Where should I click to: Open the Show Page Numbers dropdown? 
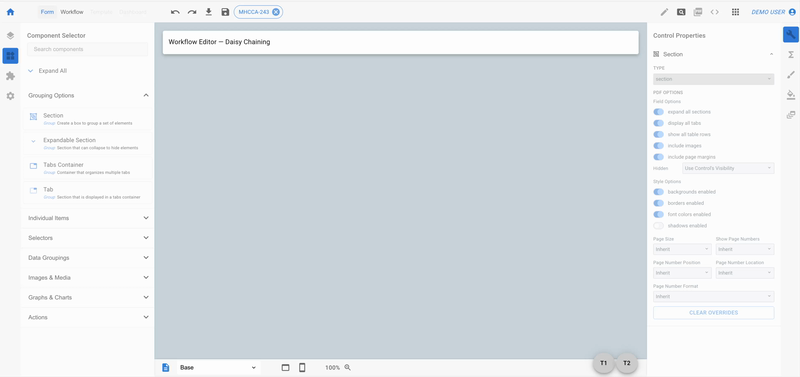coord(745,249)
